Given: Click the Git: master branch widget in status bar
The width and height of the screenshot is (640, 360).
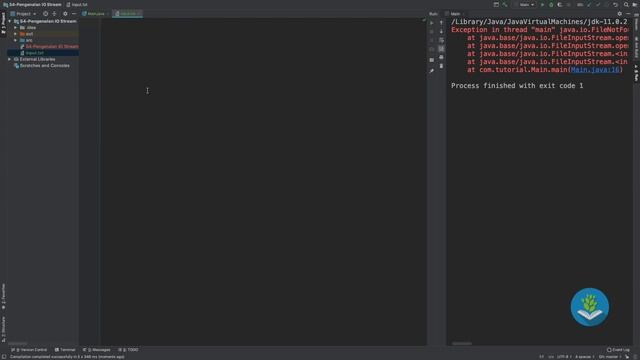Looking at the screenshot, I should [610, 357].
